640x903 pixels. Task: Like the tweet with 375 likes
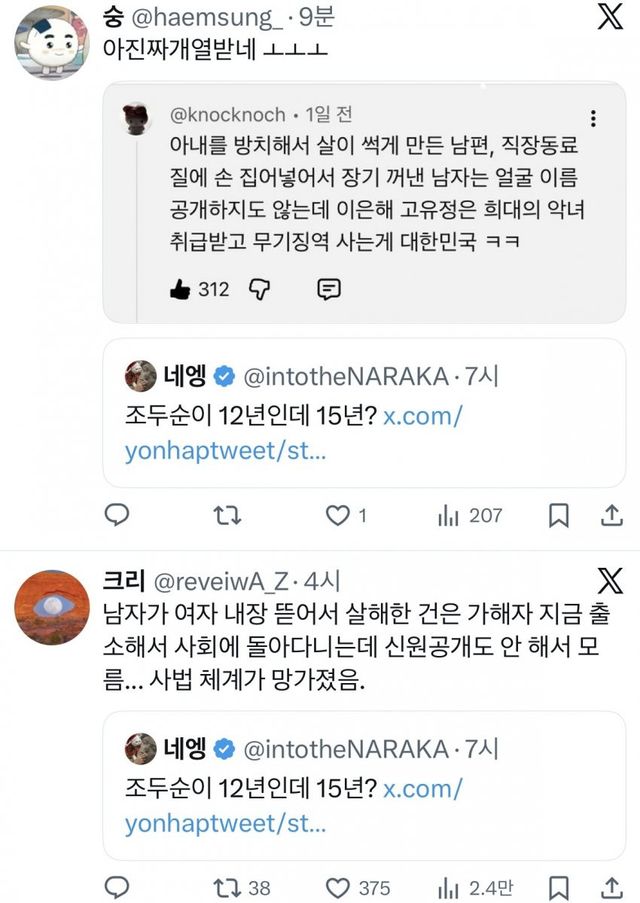[x=338, y=886]
